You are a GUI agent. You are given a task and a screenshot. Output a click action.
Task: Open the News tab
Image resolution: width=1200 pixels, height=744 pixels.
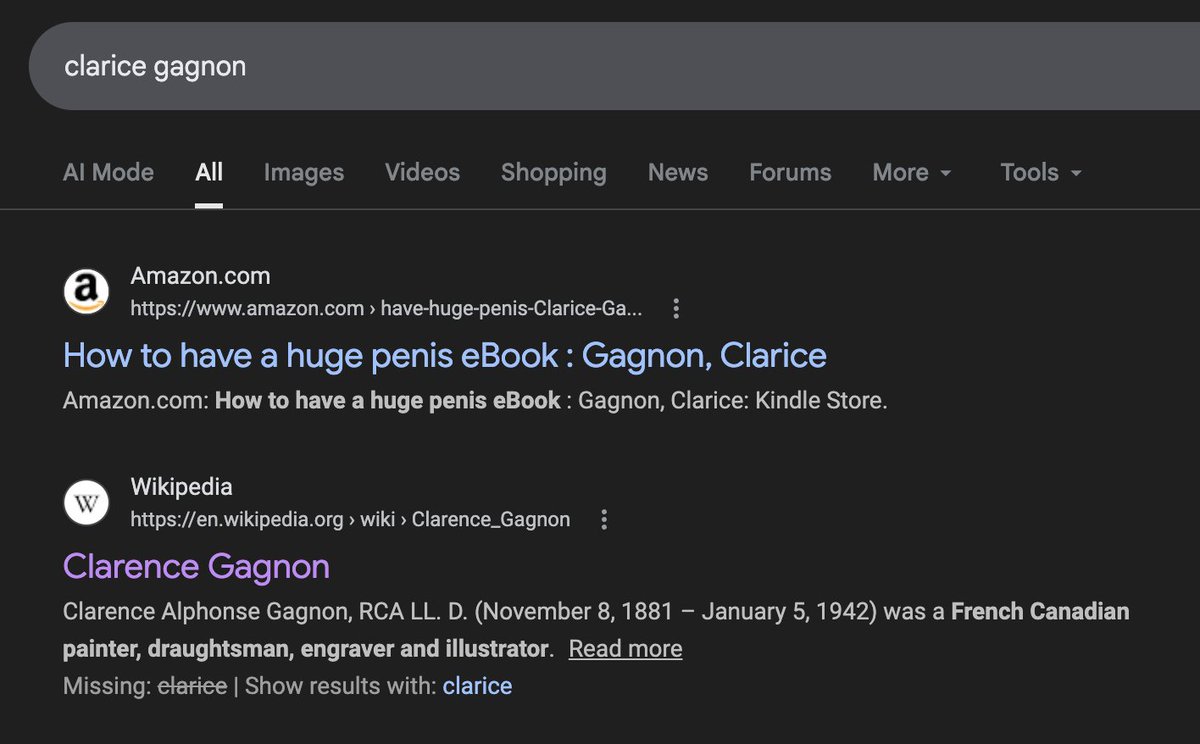[677, 172]
